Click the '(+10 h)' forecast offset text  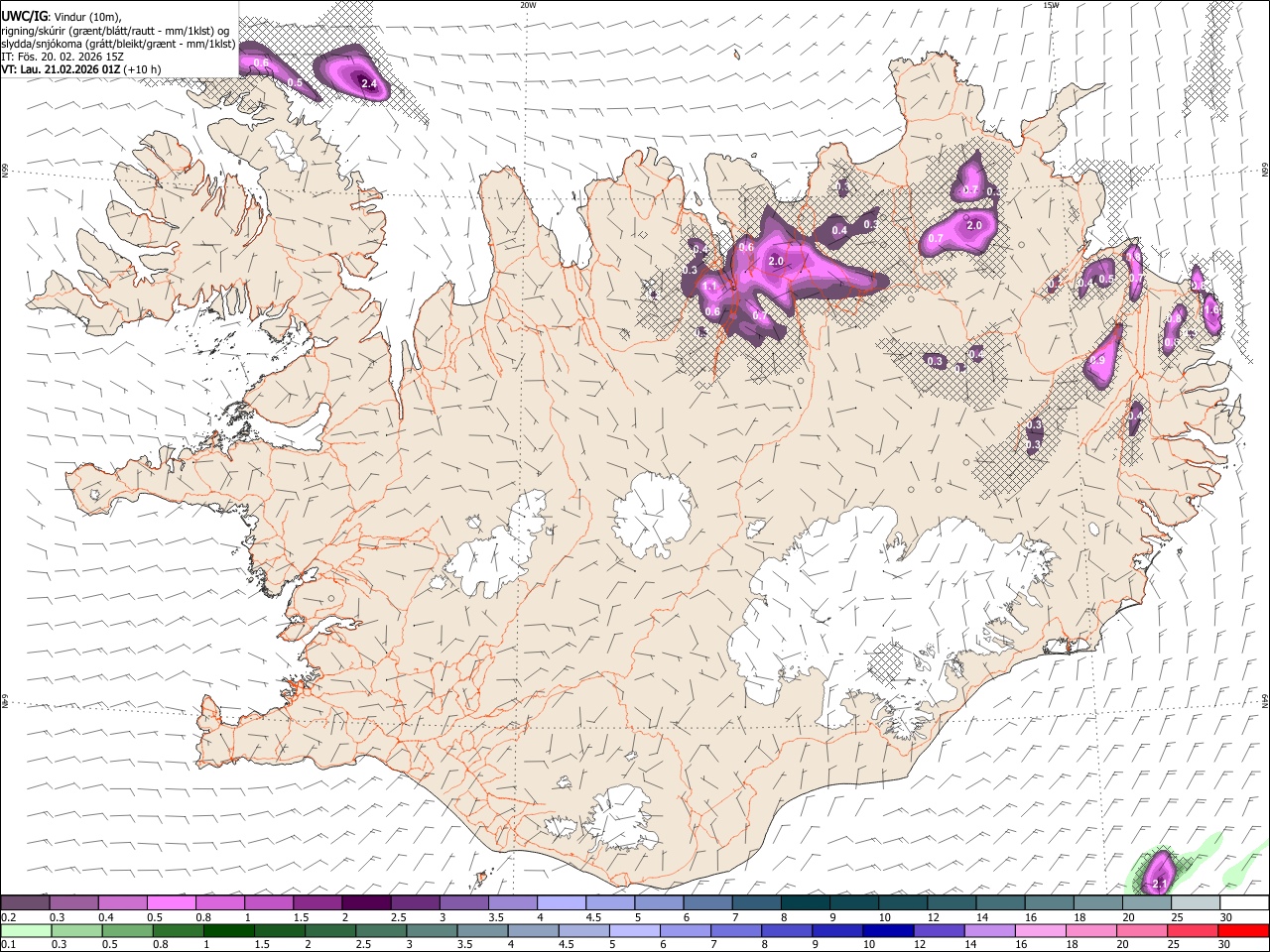click(x=143, y=70)
